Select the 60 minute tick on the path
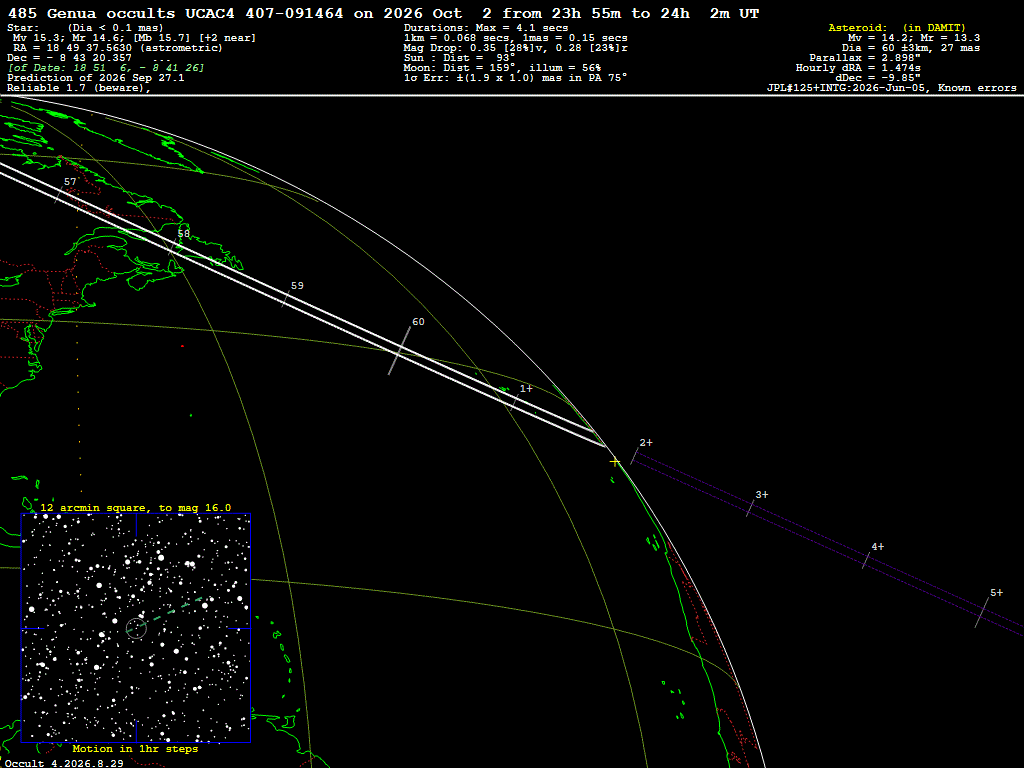 pyautogui.click(x=418, y=322)
